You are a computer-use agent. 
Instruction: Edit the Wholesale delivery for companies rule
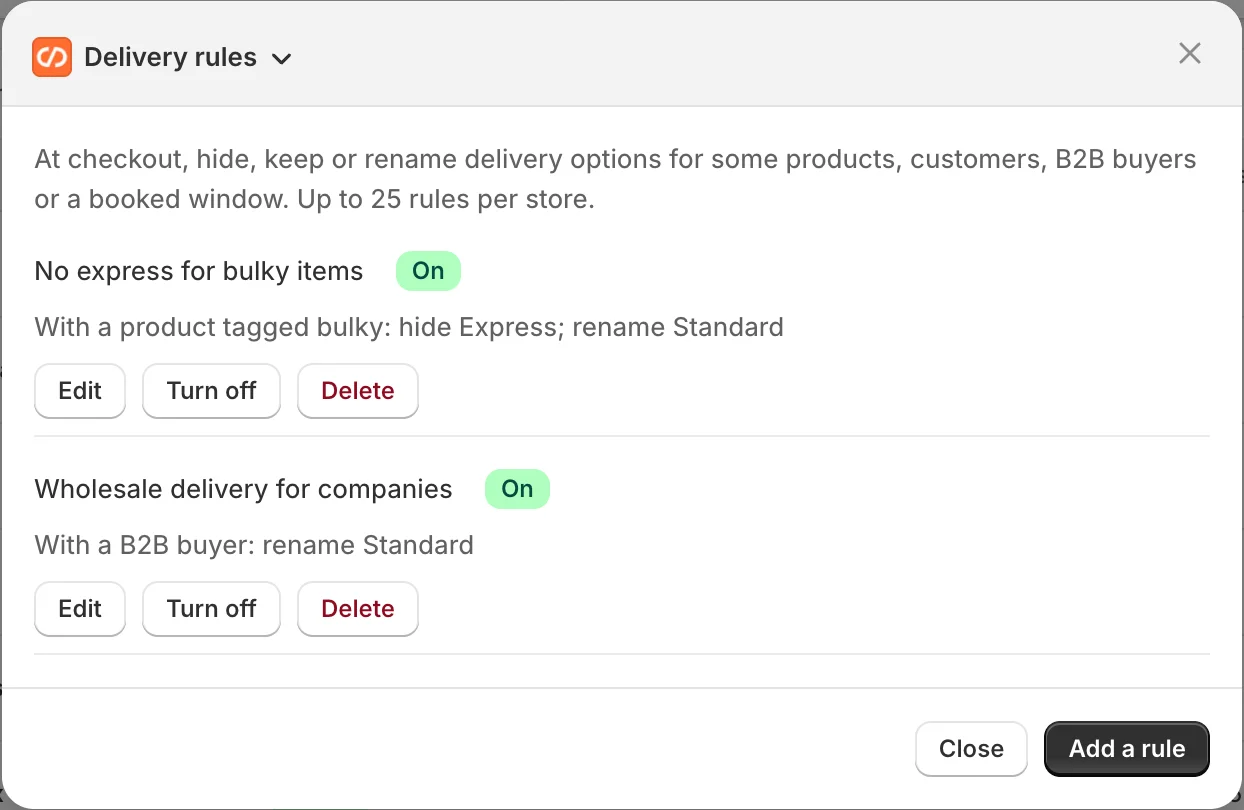pos(80,609)
